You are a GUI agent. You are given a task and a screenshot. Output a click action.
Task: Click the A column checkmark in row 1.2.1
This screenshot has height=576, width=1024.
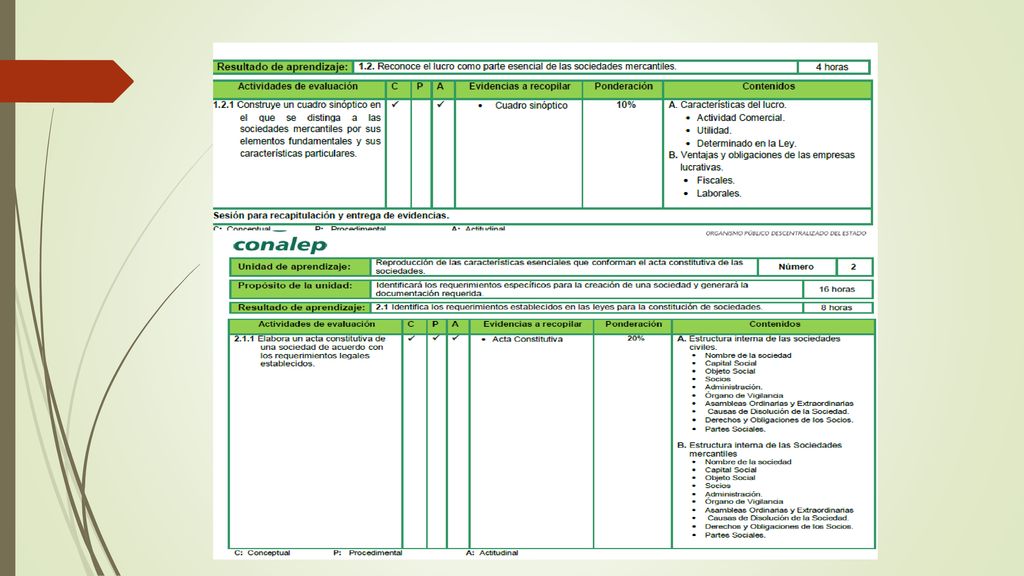pos(441,104)
